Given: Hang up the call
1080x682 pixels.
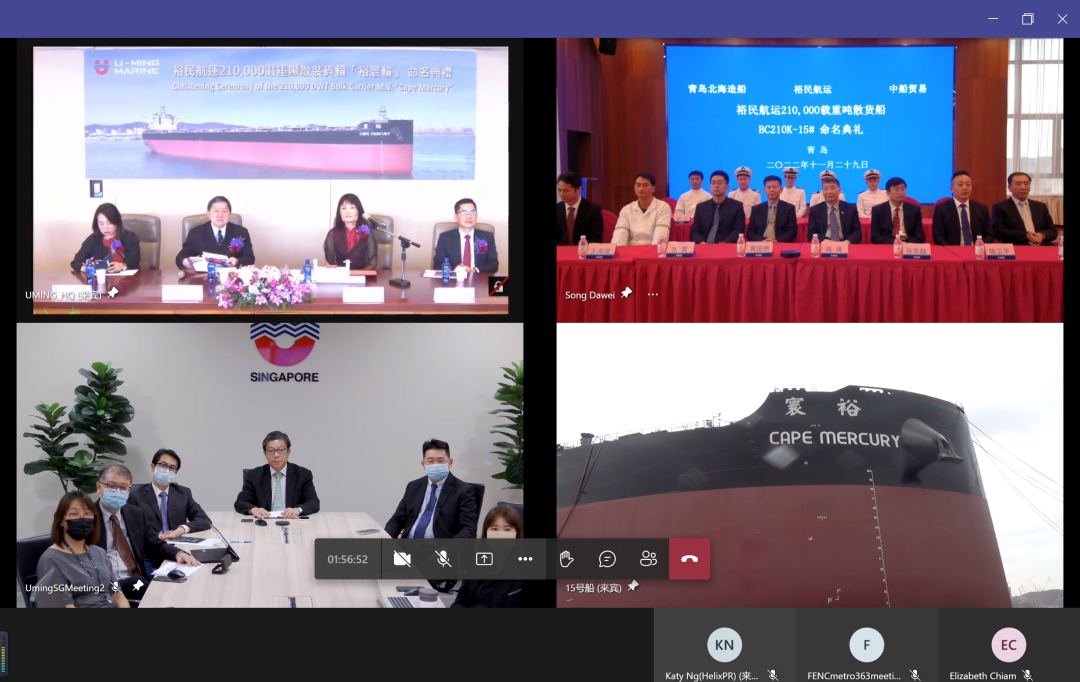Looking at the screenshot, I should pos(689,559).
